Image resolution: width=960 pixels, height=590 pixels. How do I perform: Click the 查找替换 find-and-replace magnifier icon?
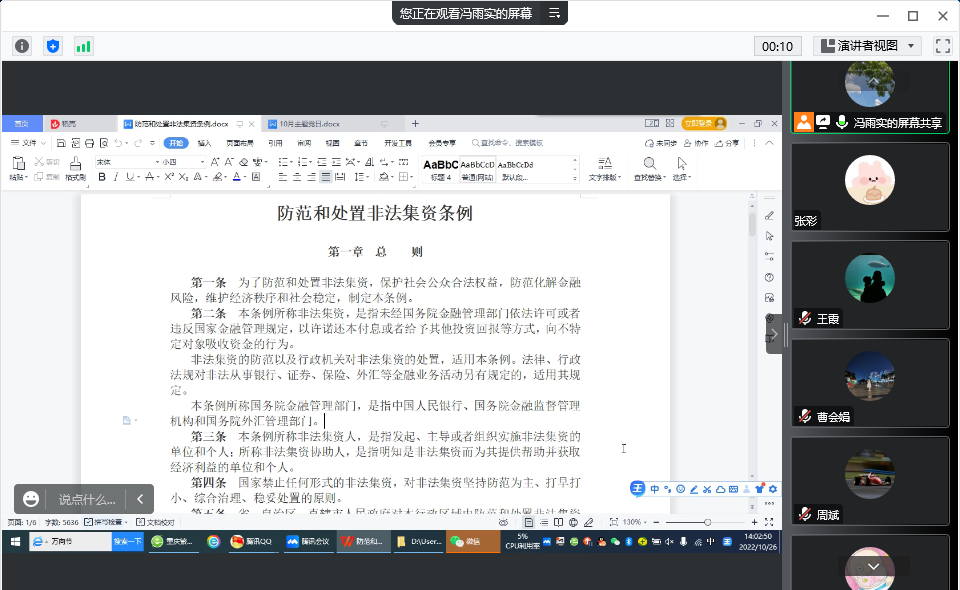pyautogui.click(x=649, y=165)
